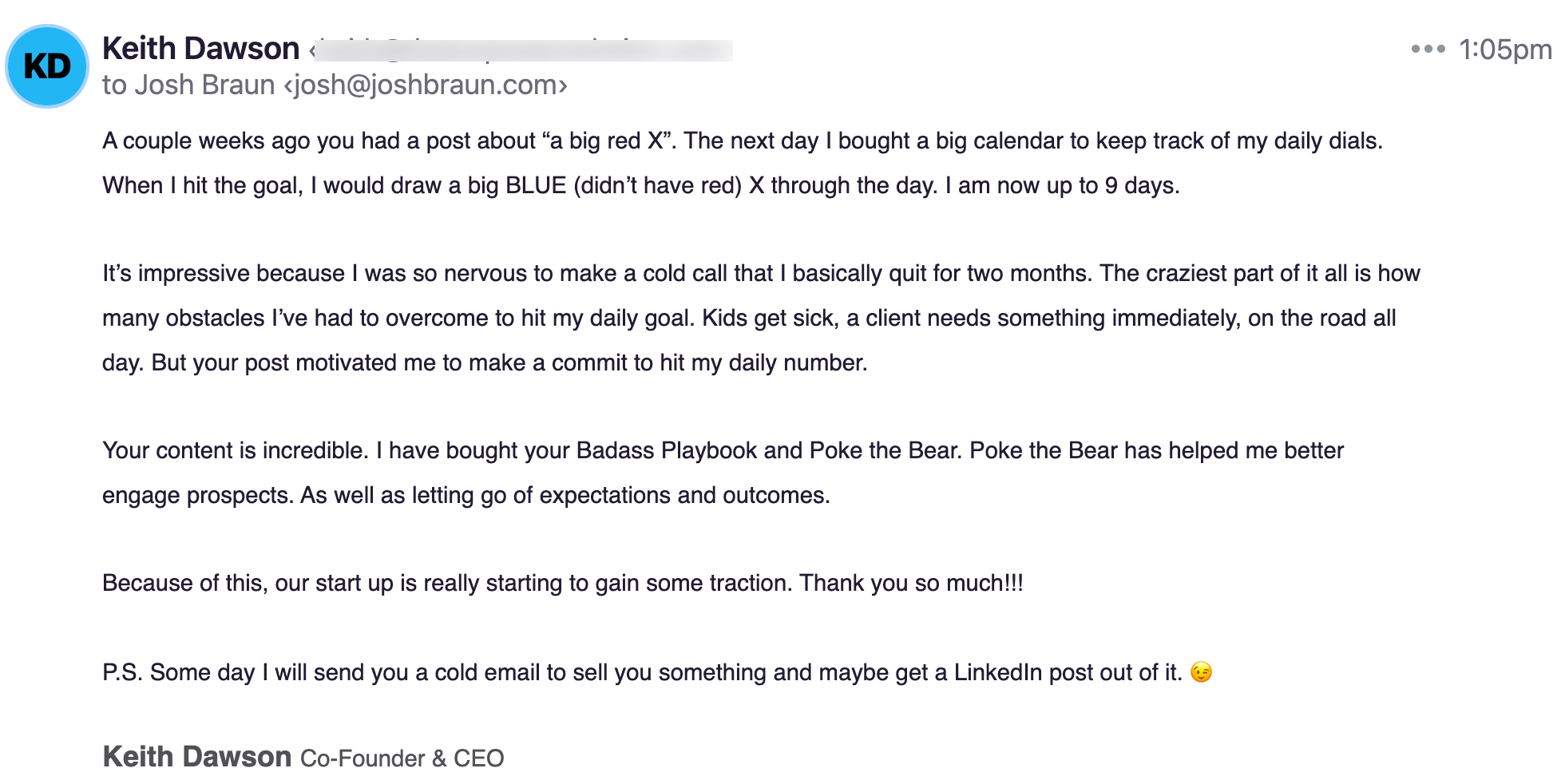The image size is (1565, 784).
Task: Click the paragraph starting 'Your content is incredible'
Action: [x=723, y=473]
